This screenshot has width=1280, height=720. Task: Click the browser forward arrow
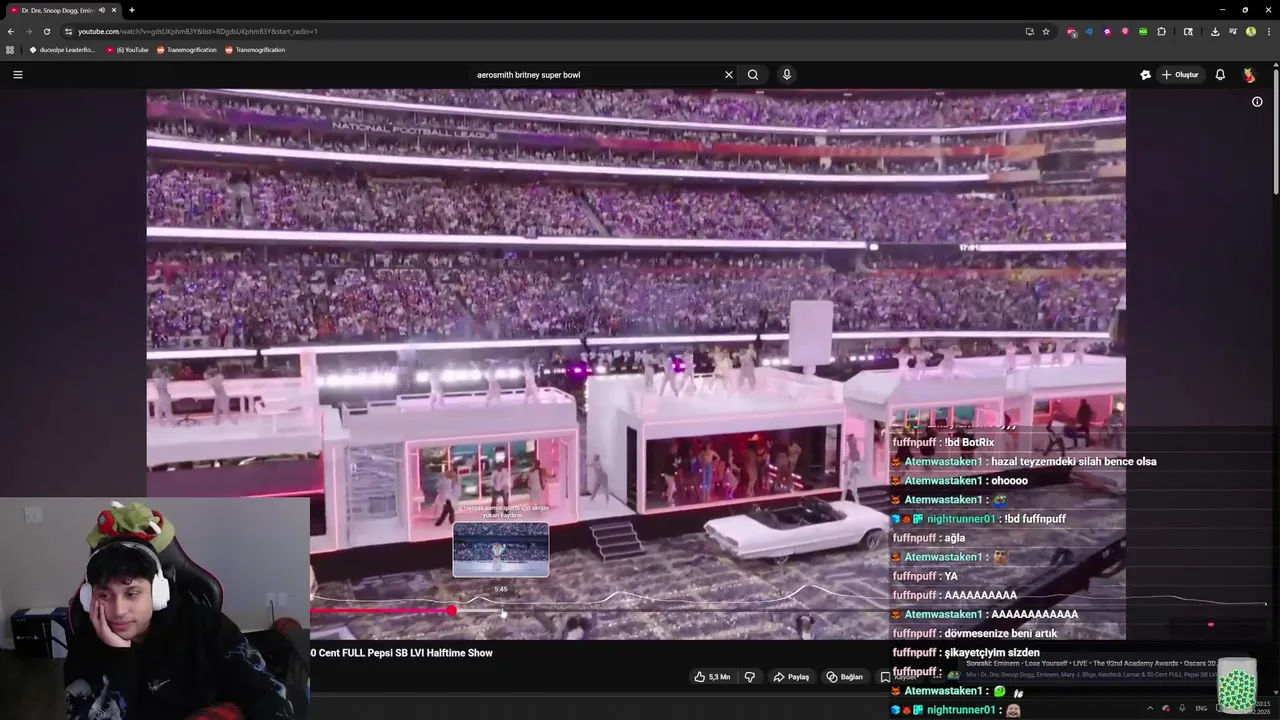(28, 31)
